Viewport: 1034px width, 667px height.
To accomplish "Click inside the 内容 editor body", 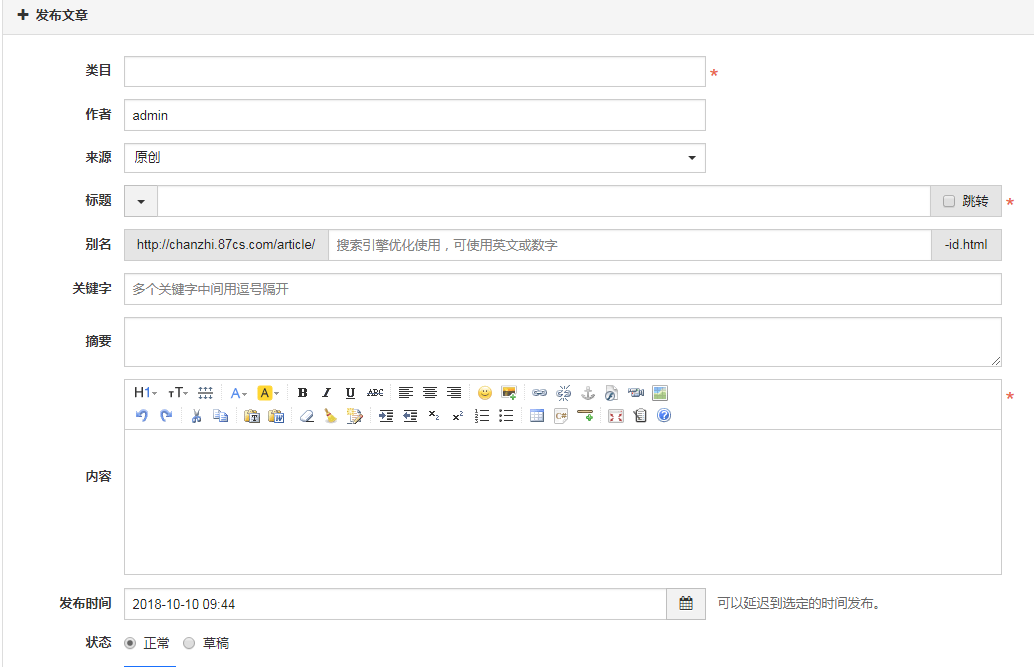I will [563, 501].
